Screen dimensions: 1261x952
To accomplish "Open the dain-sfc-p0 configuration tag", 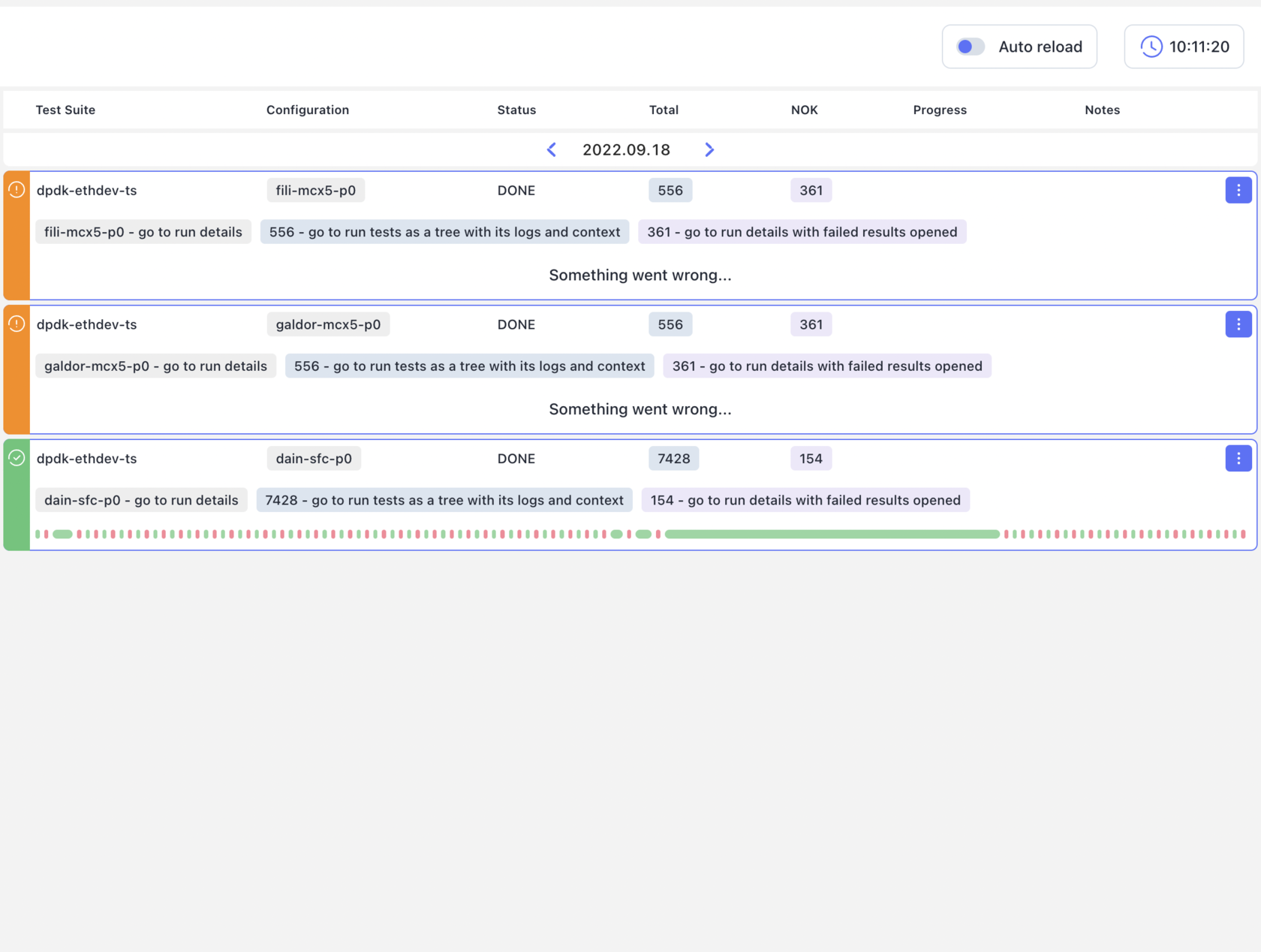I will pos(314,458).
